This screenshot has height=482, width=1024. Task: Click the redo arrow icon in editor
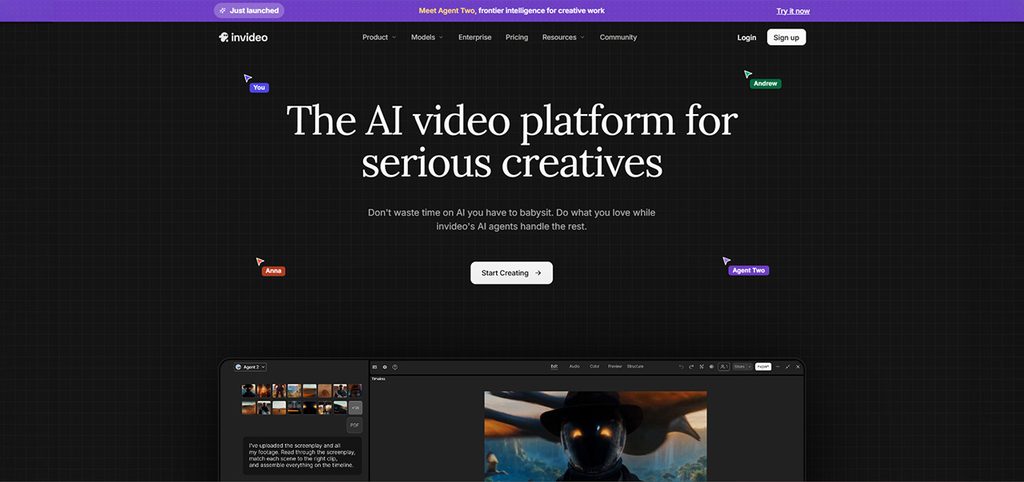pyautogui.click(x=691, y=367)
